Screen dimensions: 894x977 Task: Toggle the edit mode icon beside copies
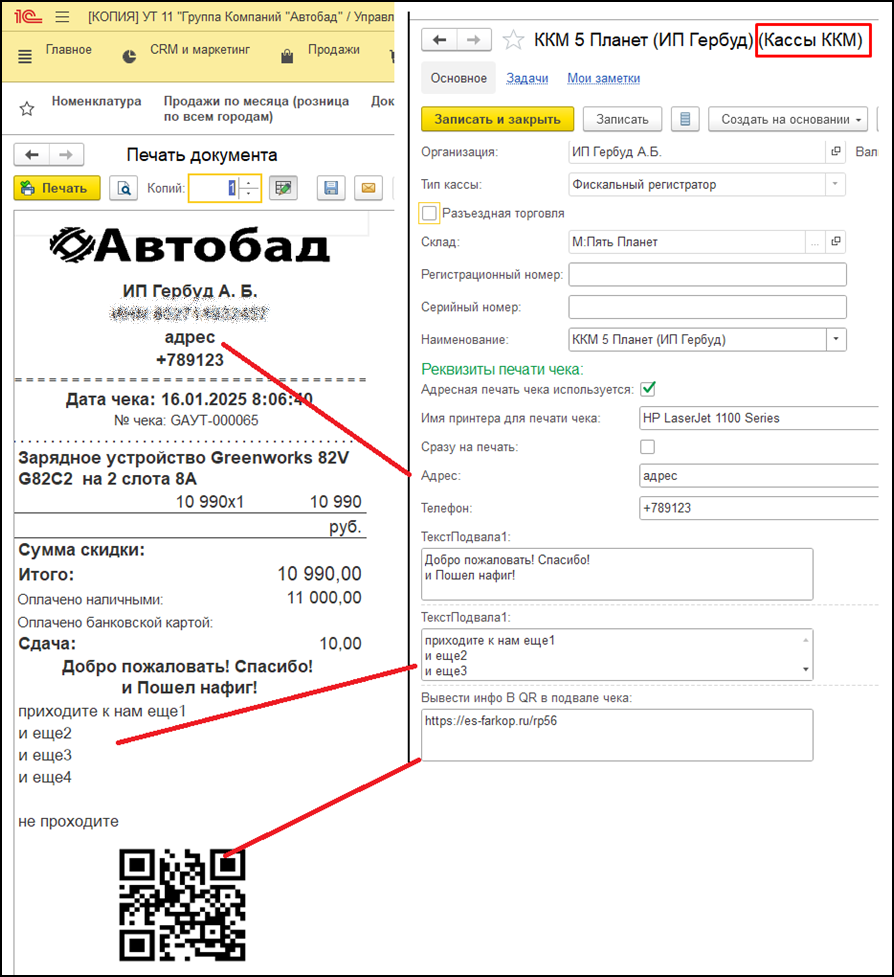click(283, 188)
